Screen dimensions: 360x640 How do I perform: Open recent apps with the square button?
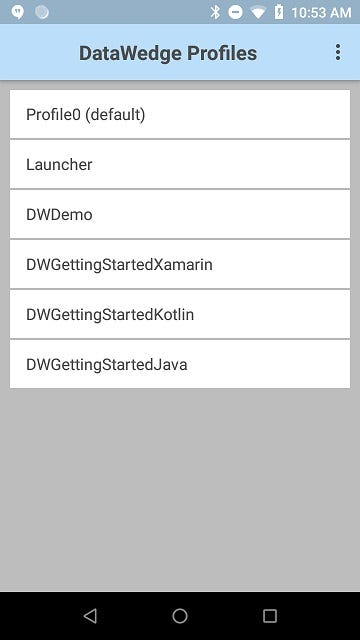pyautogui.click(x=270, y=616)
